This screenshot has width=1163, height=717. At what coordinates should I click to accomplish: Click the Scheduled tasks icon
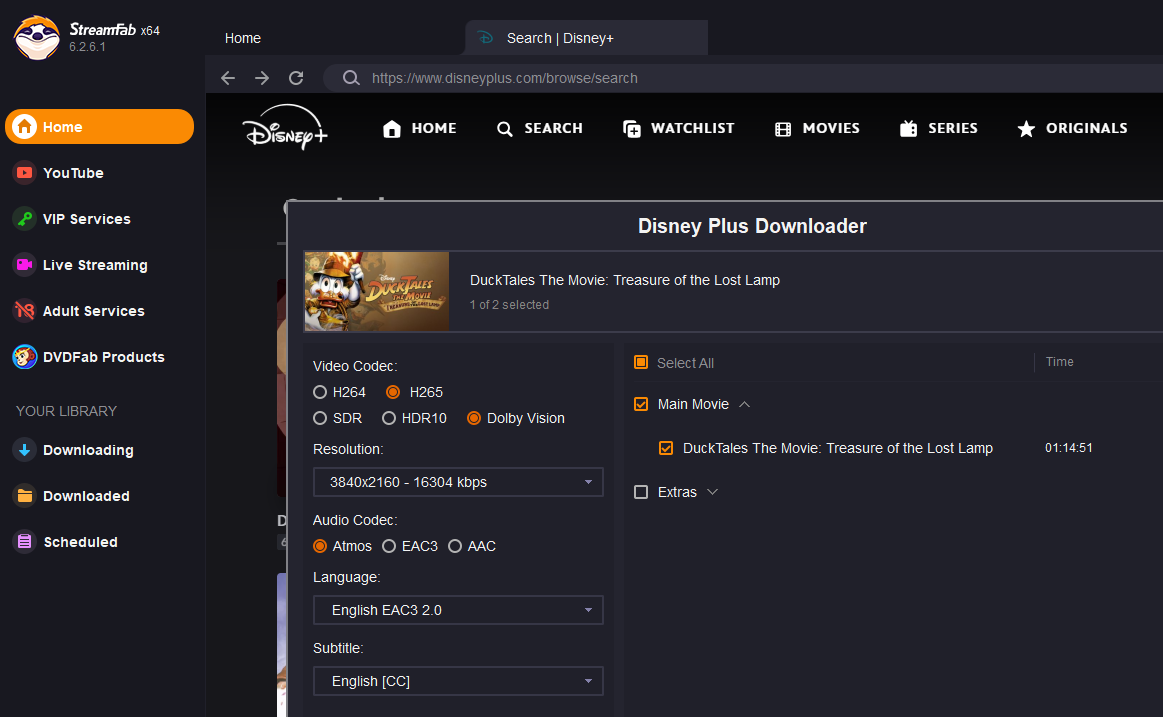24,542
